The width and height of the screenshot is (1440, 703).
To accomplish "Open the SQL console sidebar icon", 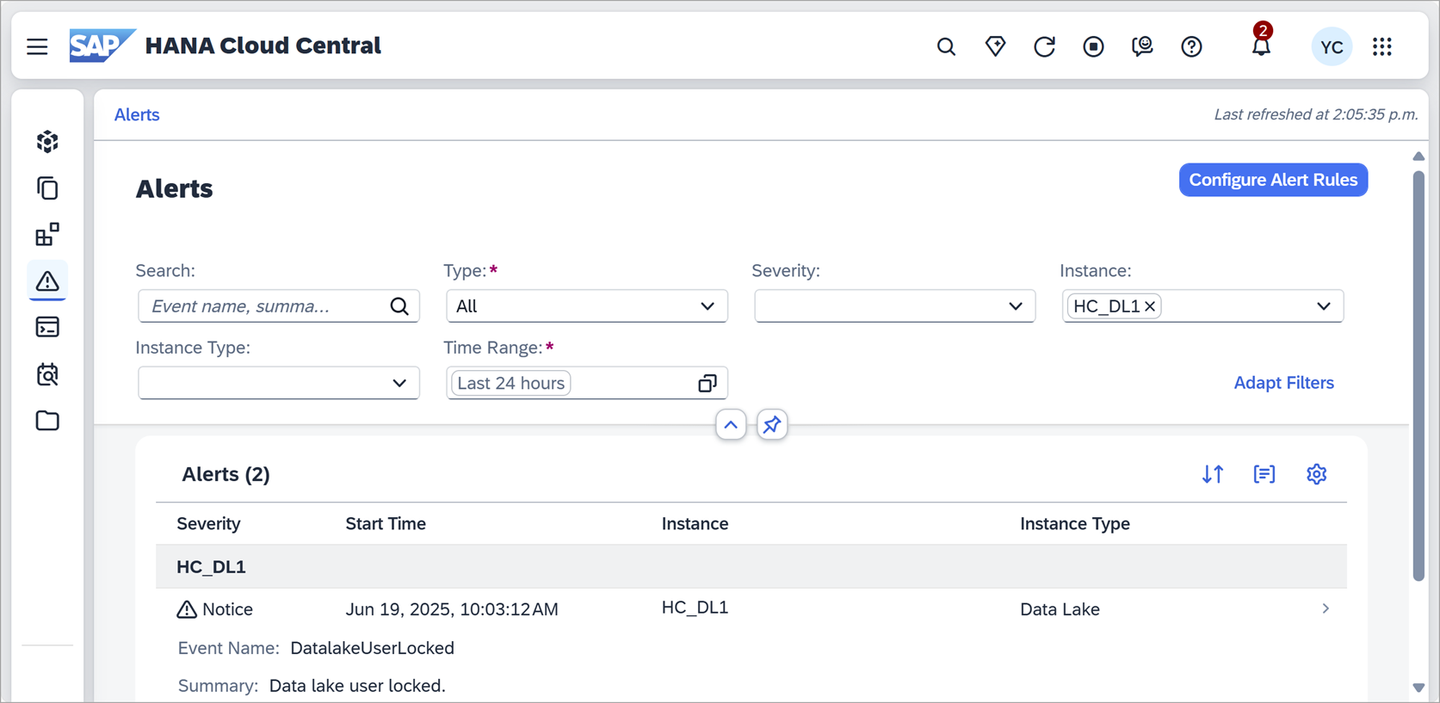I will pyautogui.click(x=47, y=327).
